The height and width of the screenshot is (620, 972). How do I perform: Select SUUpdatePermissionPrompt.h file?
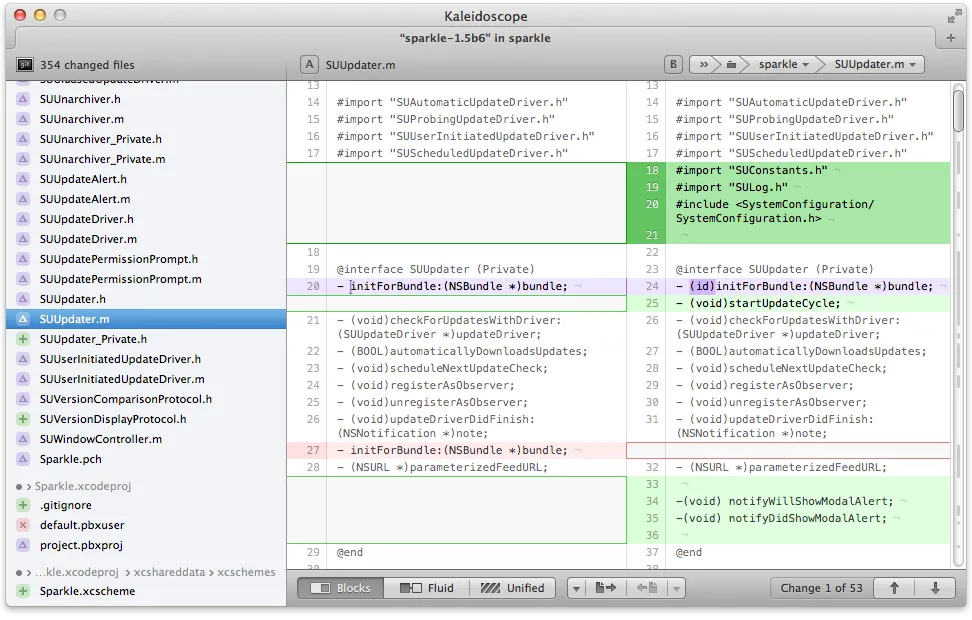tap(146, 259)
